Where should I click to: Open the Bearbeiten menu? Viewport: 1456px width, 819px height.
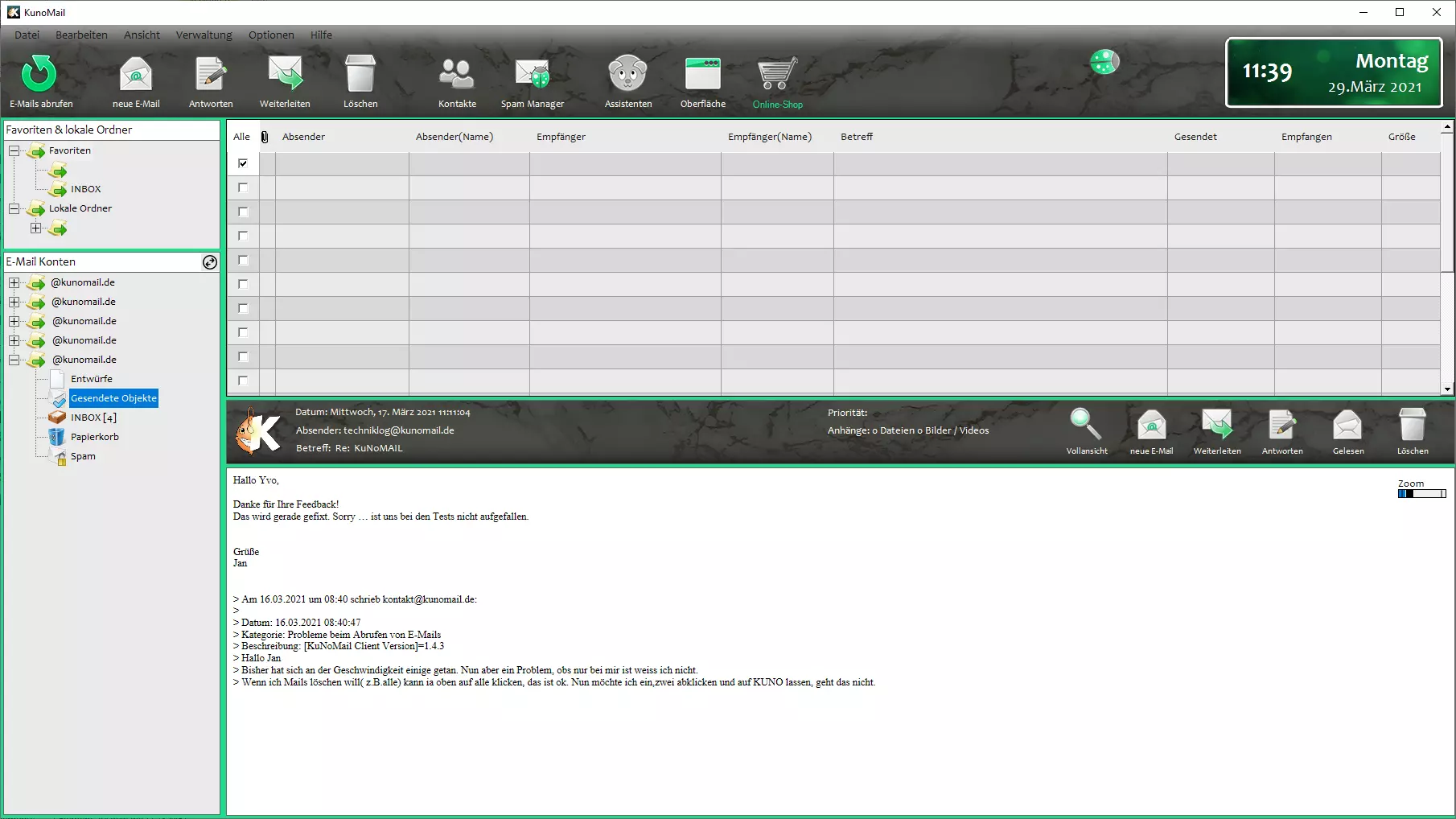pyautogui.click(x=81, y=35)
